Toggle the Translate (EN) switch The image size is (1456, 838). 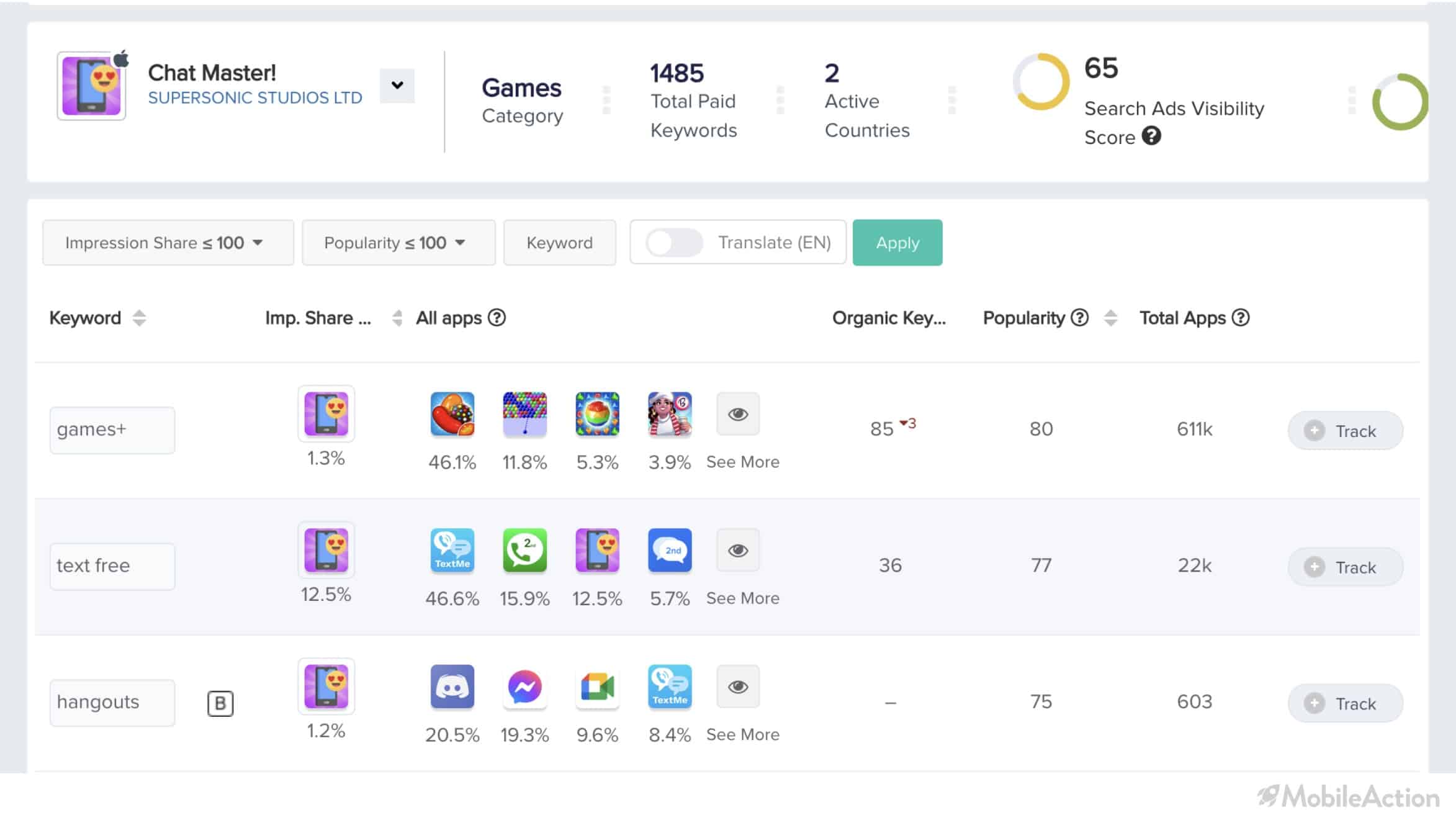pos(674,242)
